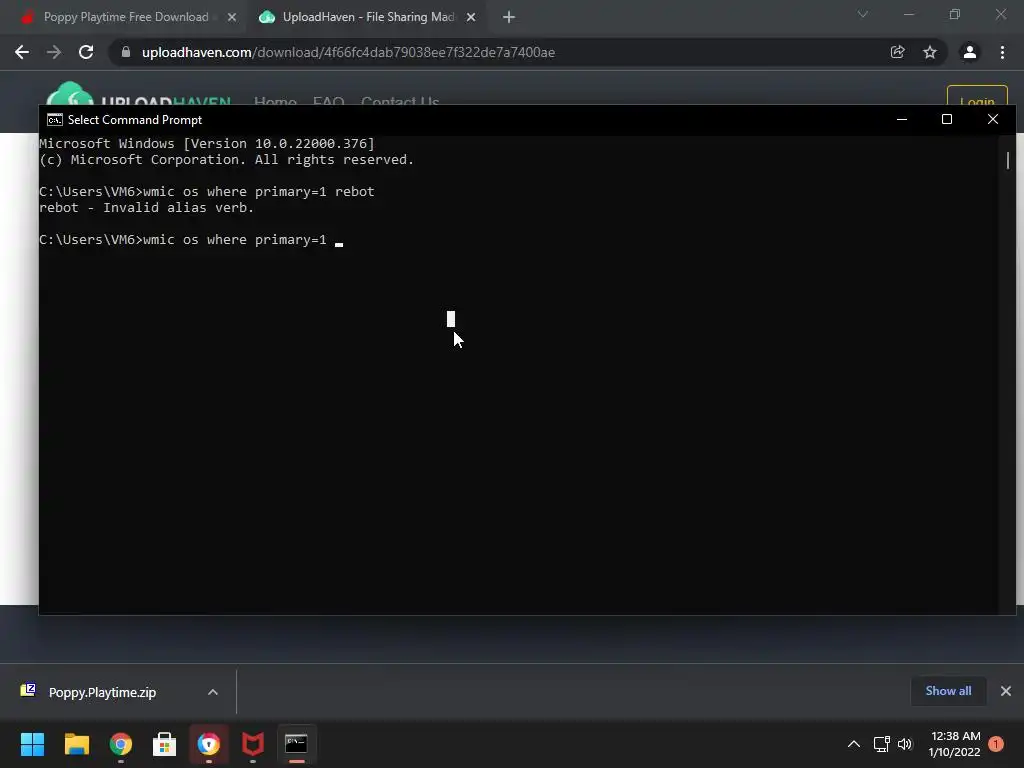Open the Windows Start menu
This screenshot has height=768, width=1024.
(x=32, y=744)
